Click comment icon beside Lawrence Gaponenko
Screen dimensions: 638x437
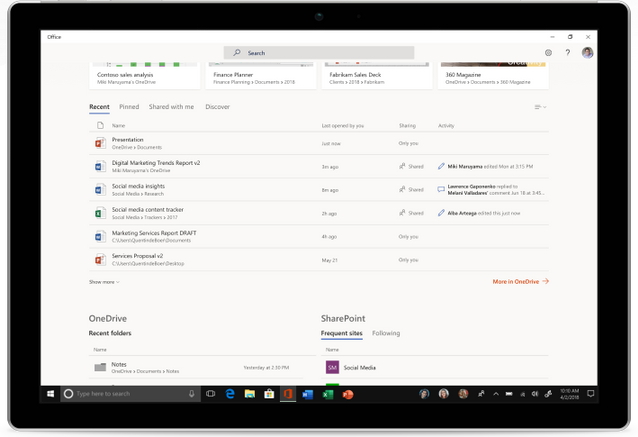pos(441,189)
